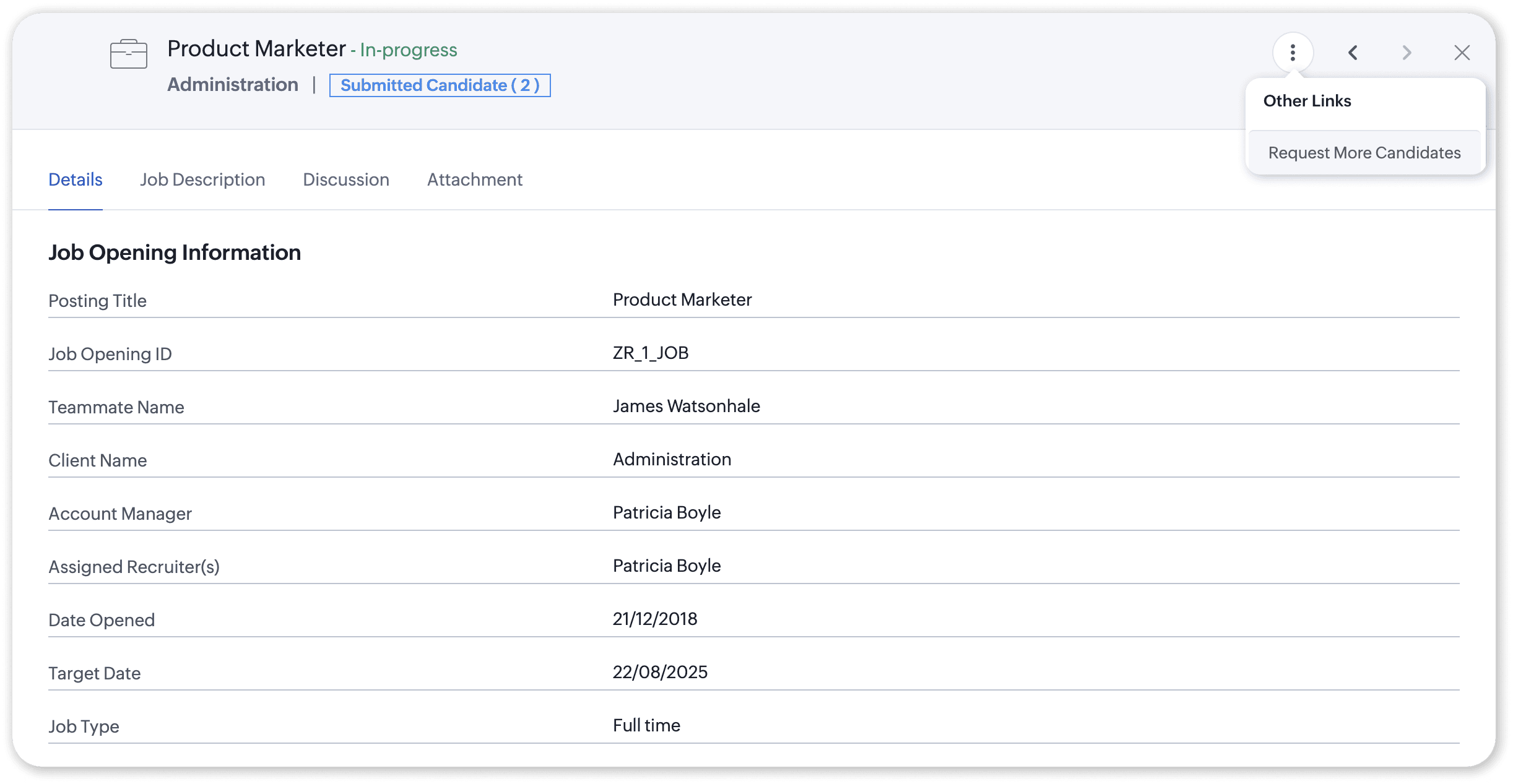This screenshot has height=784, width=1513.
Task: Click the In-progress status label
Action: [x=409, y=50]
